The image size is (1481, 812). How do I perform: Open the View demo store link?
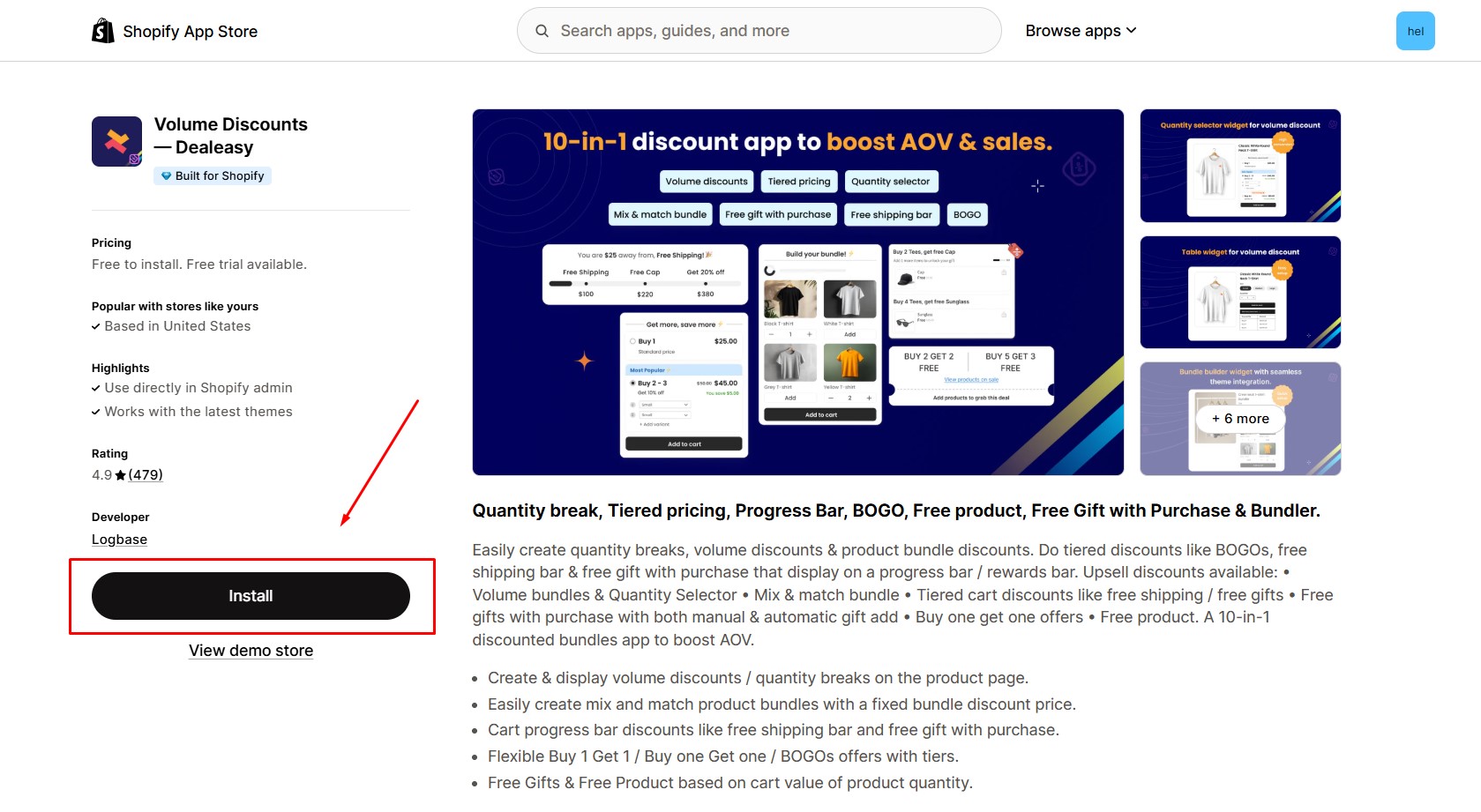pos(251,651)
